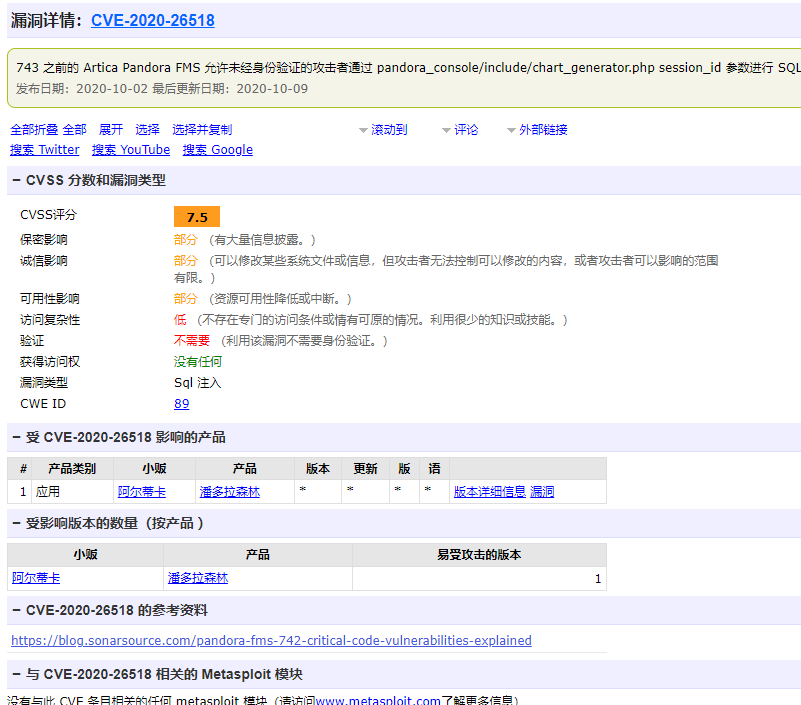
Task: Open the 版本详细信息 link
Action: [490, 491]
